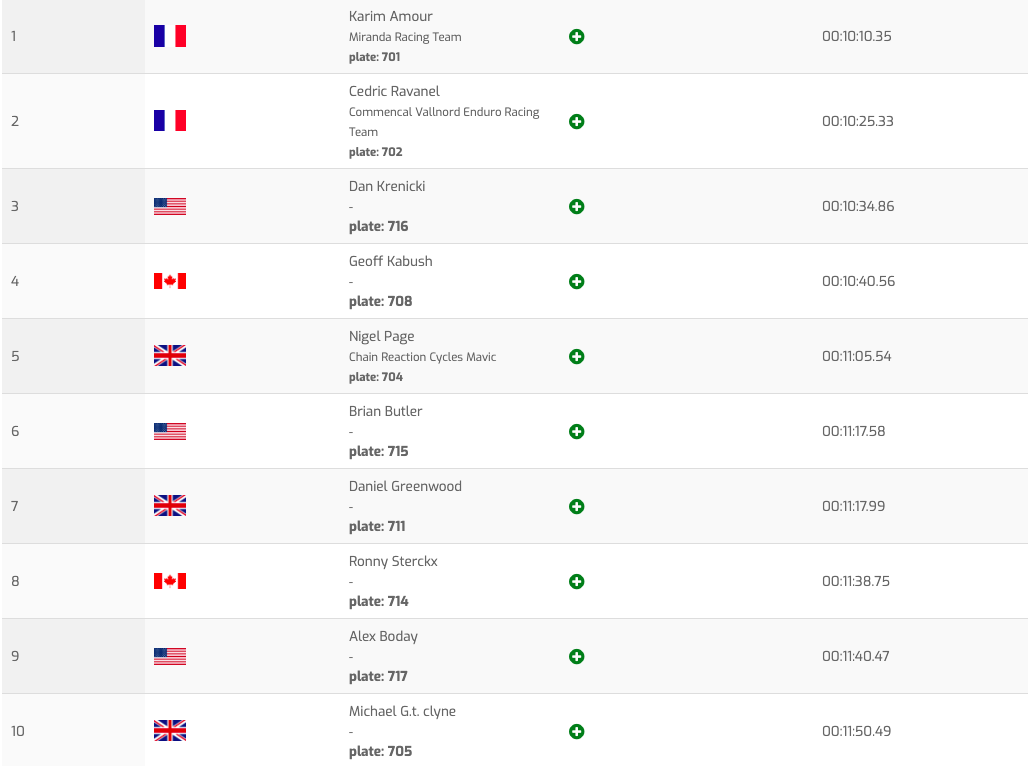
Task: Expand details for Karim Amour's result
Action: tap(576, 37)
